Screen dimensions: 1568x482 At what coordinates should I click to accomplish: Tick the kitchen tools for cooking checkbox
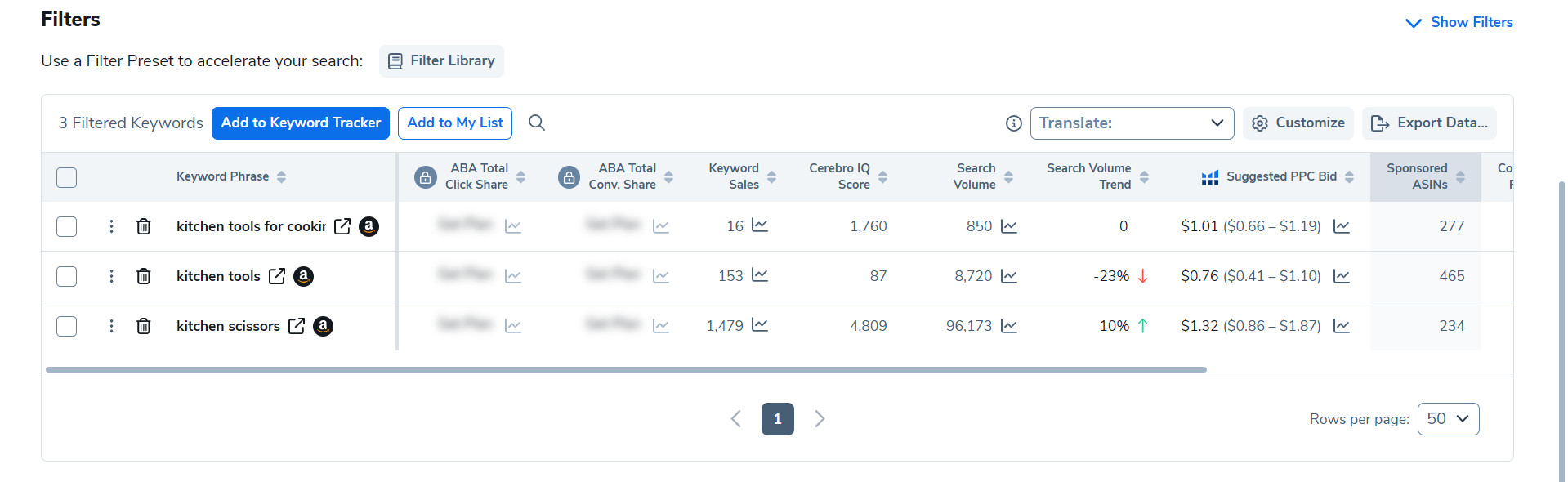tap(67, 226)
